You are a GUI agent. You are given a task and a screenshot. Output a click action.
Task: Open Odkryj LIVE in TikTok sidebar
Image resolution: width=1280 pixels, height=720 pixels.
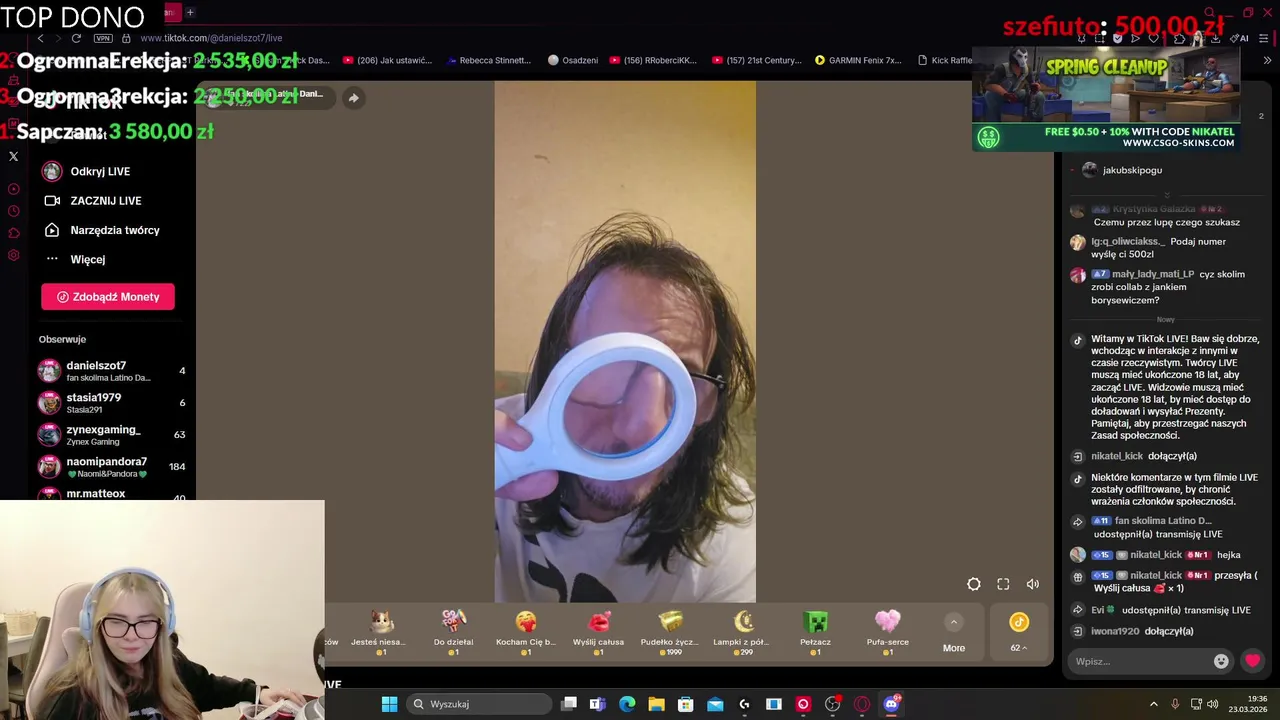(x=100, y=171)
